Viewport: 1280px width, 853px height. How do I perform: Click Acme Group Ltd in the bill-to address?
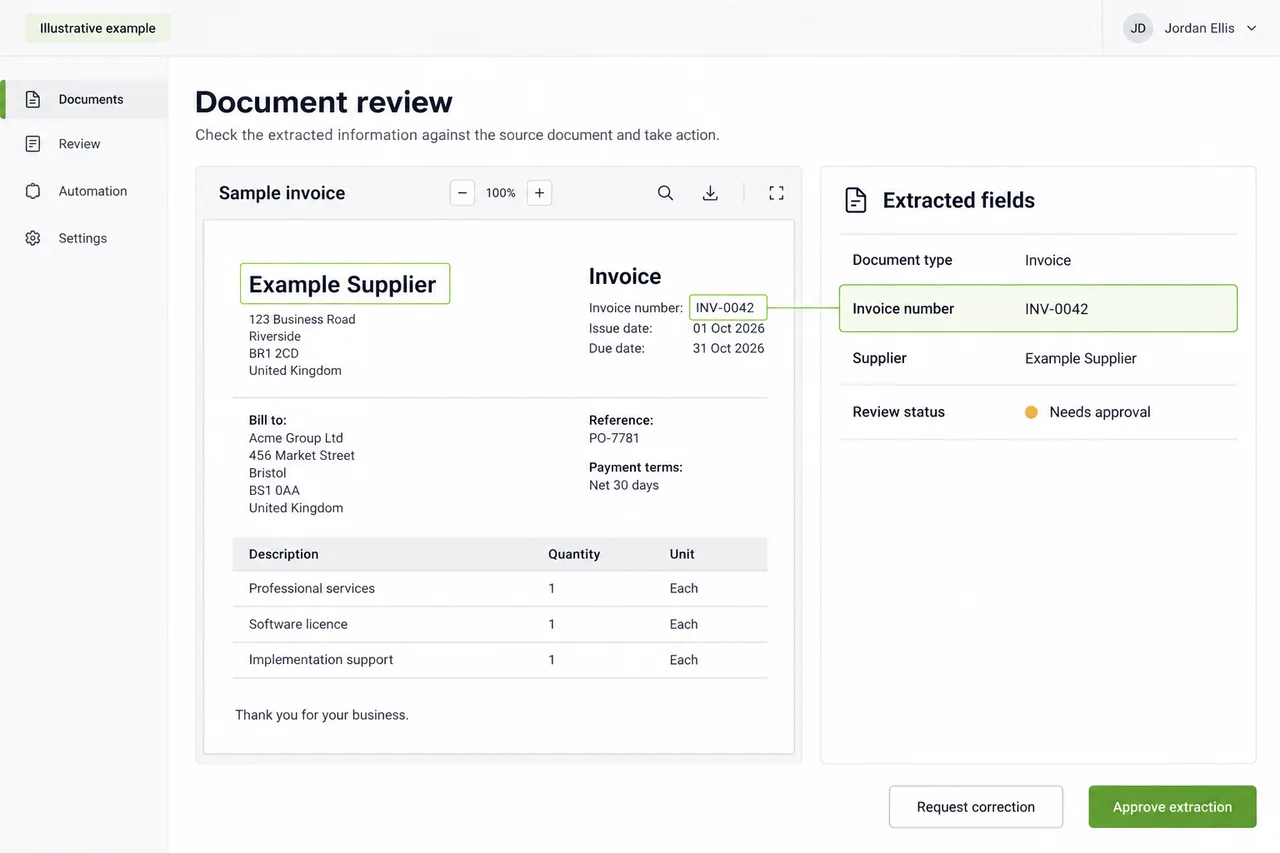[x=296, y=438]
